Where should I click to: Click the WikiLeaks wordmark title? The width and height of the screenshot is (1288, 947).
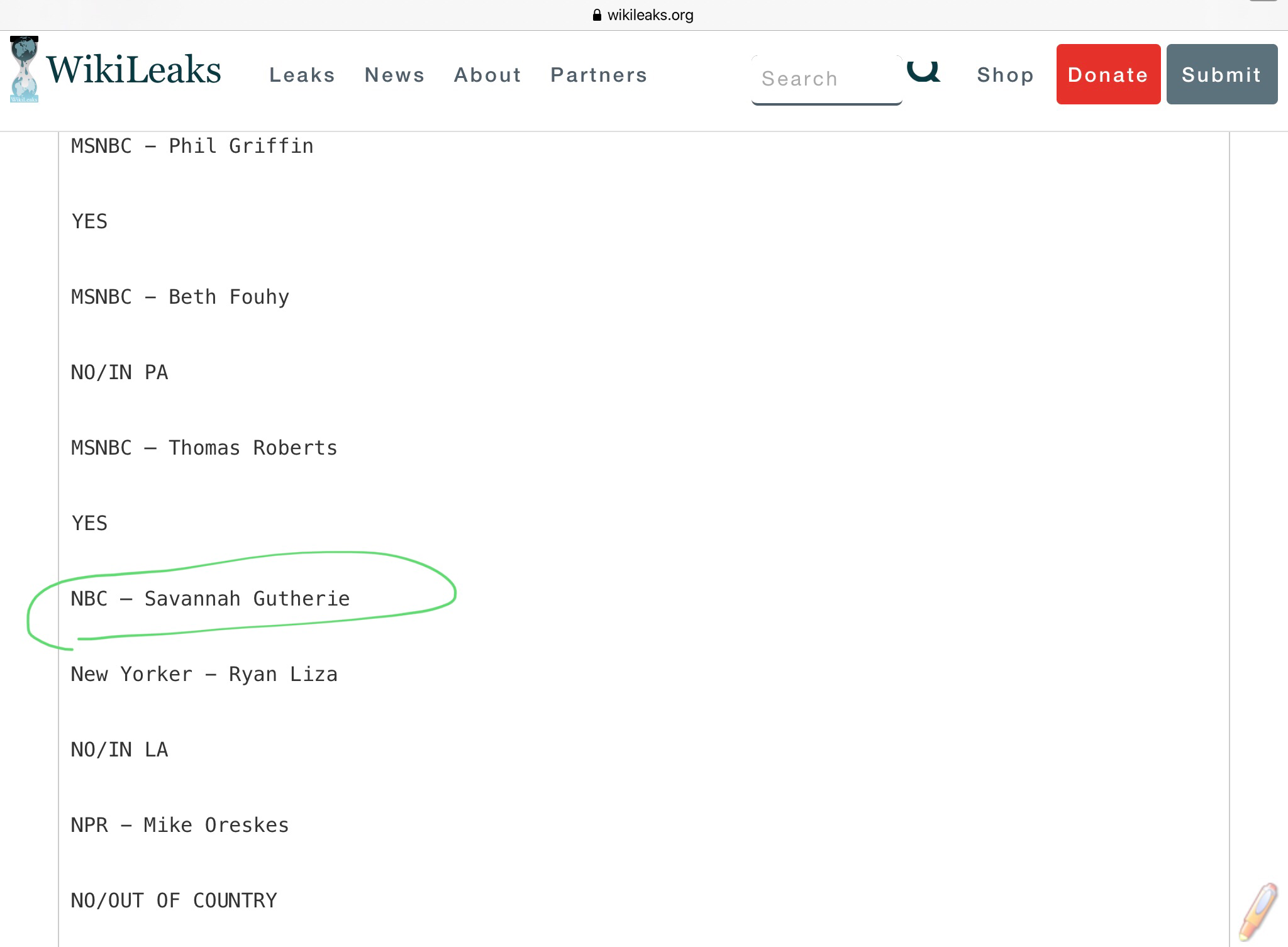[133, 69]
